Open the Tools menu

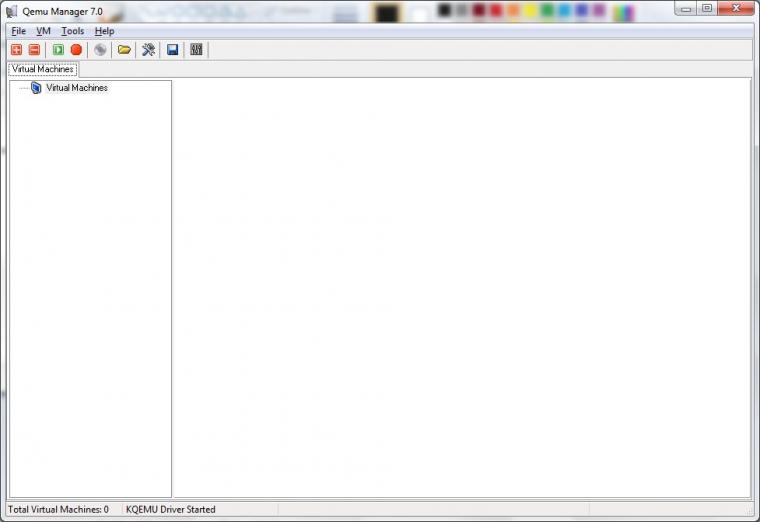[73, 31]
